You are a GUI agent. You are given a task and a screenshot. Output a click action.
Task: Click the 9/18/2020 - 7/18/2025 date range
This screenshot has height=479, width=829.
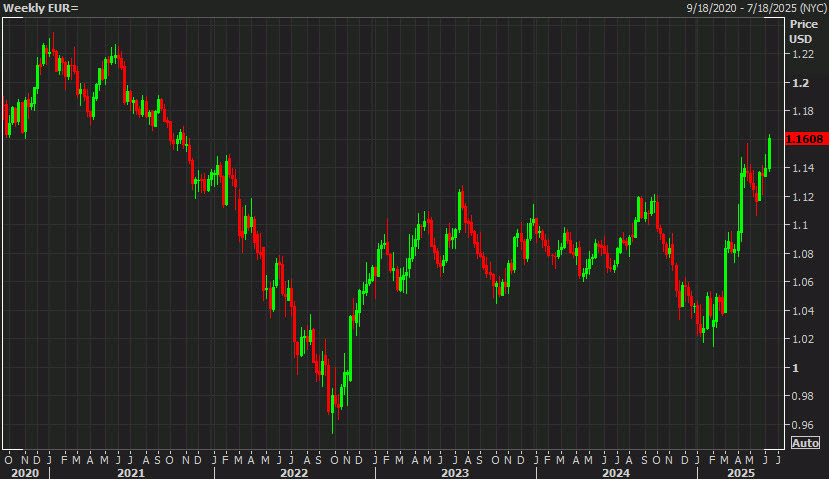click(756, 8)
